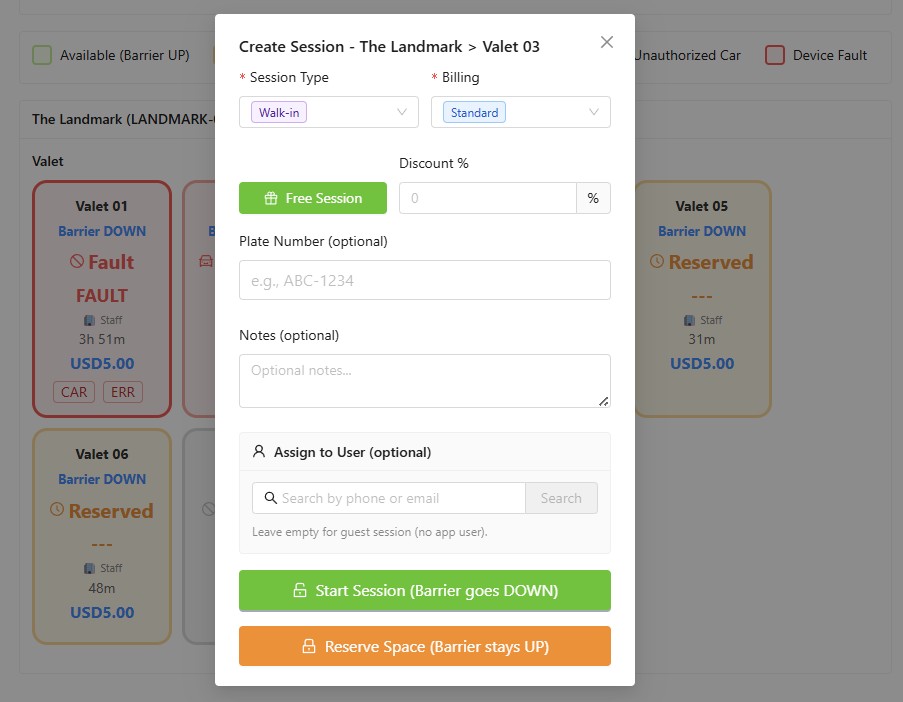Click Reserve Space (Barrier stays UP)
The width and height of the screenshot is (903, 702).
tap(424, 646)
